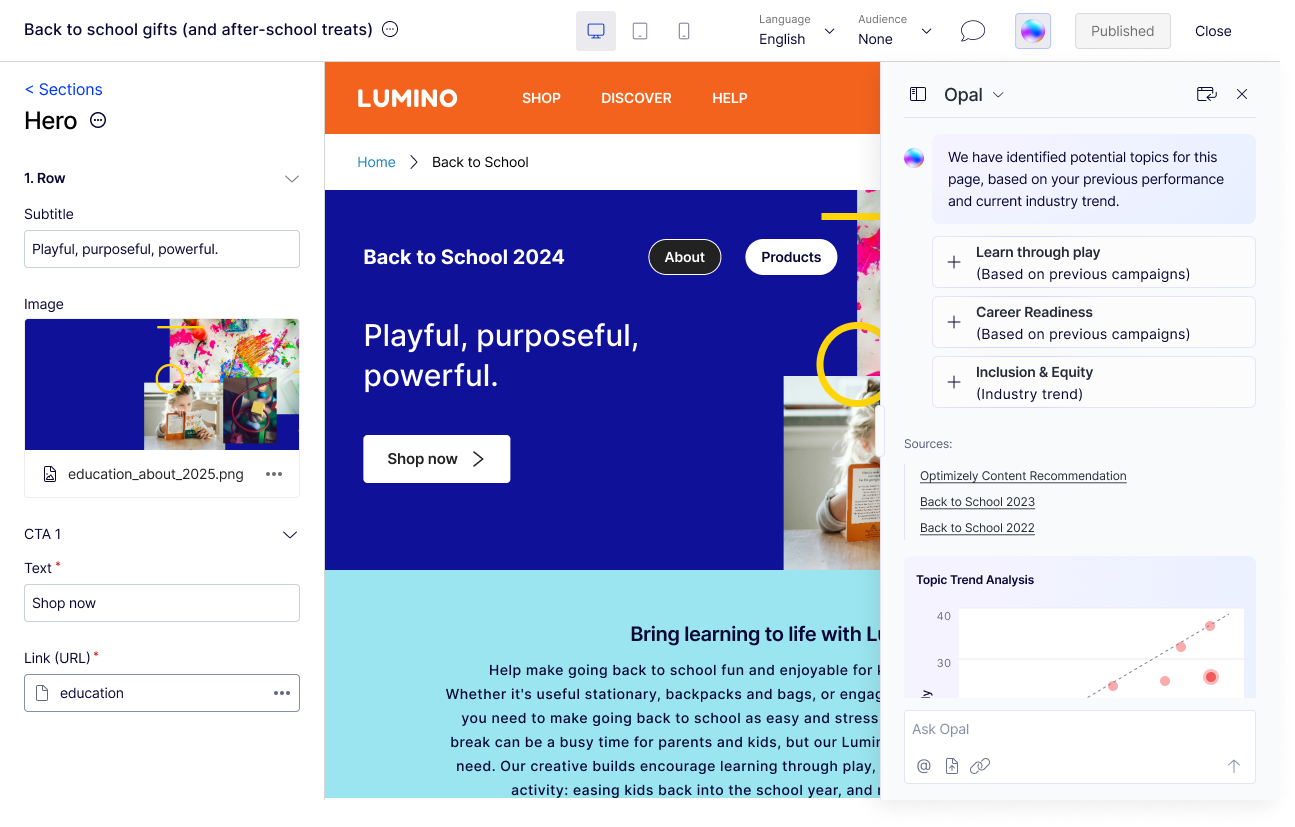This screenshot has width=1295, height=827.
Task: Add the Learn through play topic
Action: [x=954, y=262]
